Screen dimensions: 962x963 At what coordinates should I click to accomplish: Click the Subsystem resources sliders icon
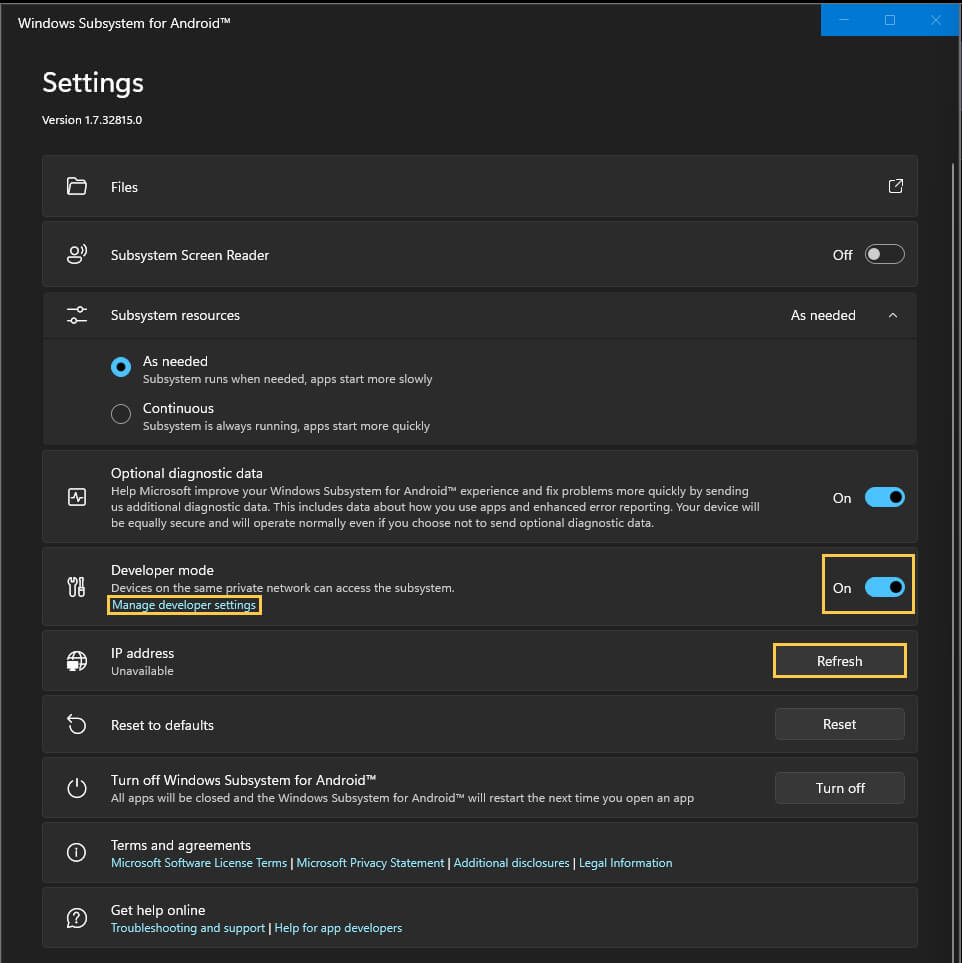77,315
